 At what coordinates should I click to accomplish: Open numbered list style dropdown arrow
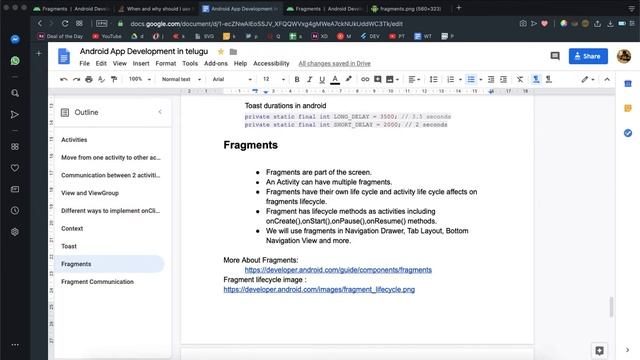tap(460, 79)
